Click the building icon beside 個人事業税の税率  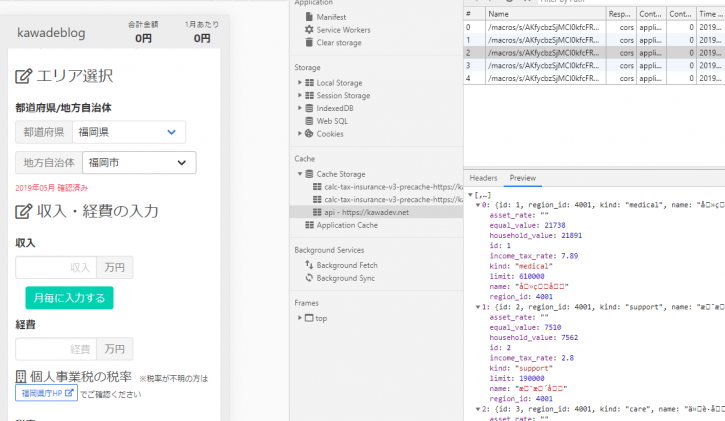point(21,377)
